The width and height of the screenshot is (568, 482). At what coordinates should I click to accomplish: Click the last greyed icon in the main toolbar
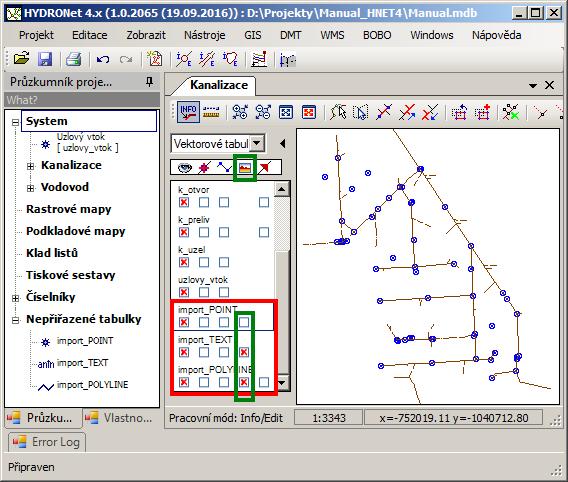[x=288, y=59]
